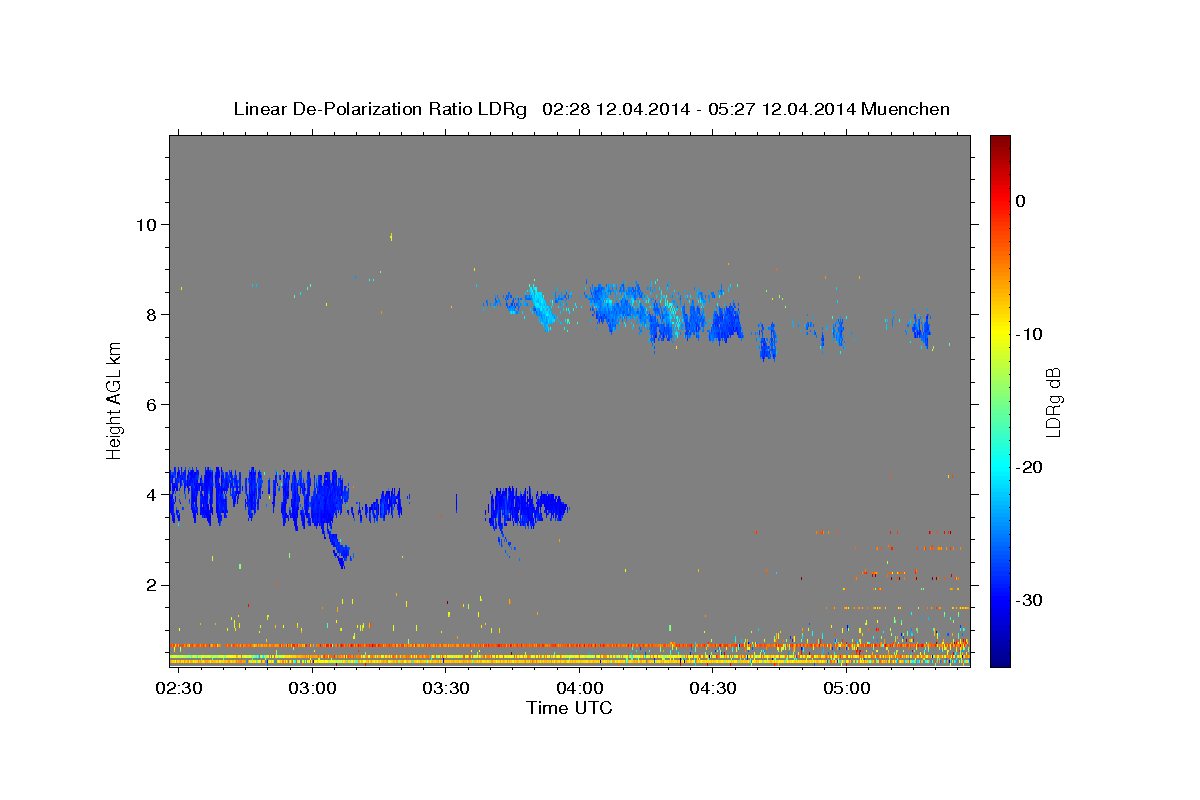Click the 04:00 time tick label
Viewport: 1200px width, 800px height.
(579, 689)
